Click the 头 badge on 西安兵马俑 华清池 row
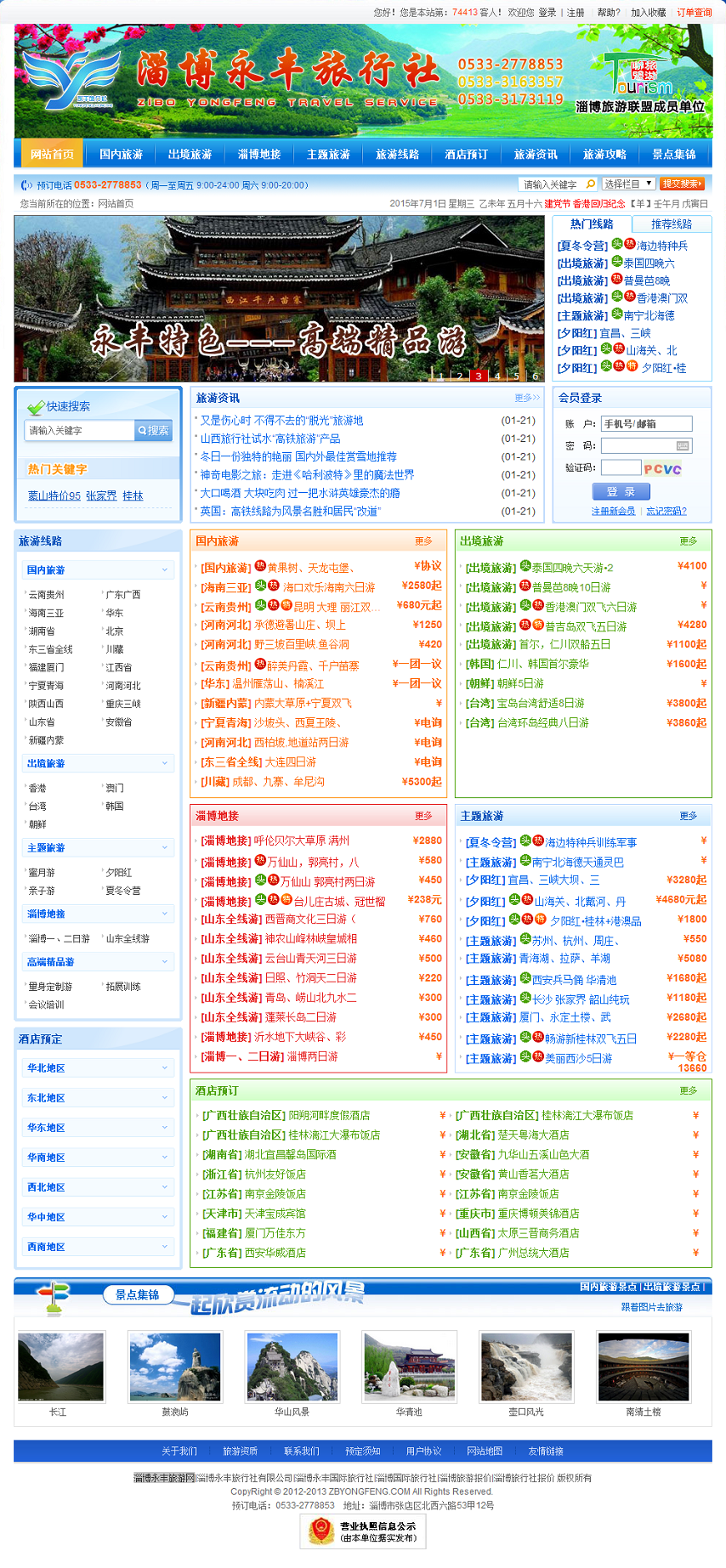726x1568 pixels. [x=526, y=978]
